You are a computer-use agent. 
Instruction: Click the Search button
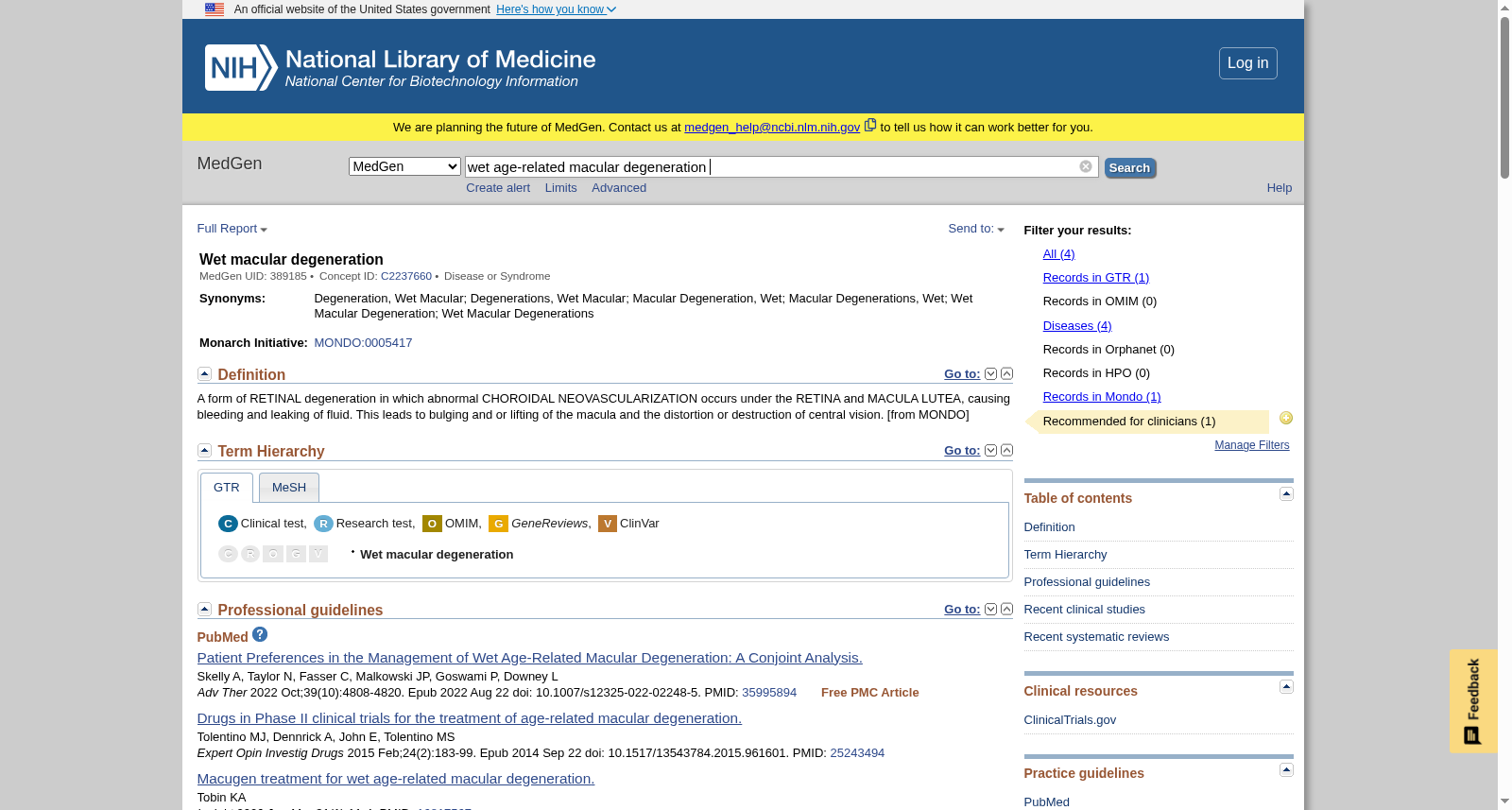click(x=1129, y=168)
